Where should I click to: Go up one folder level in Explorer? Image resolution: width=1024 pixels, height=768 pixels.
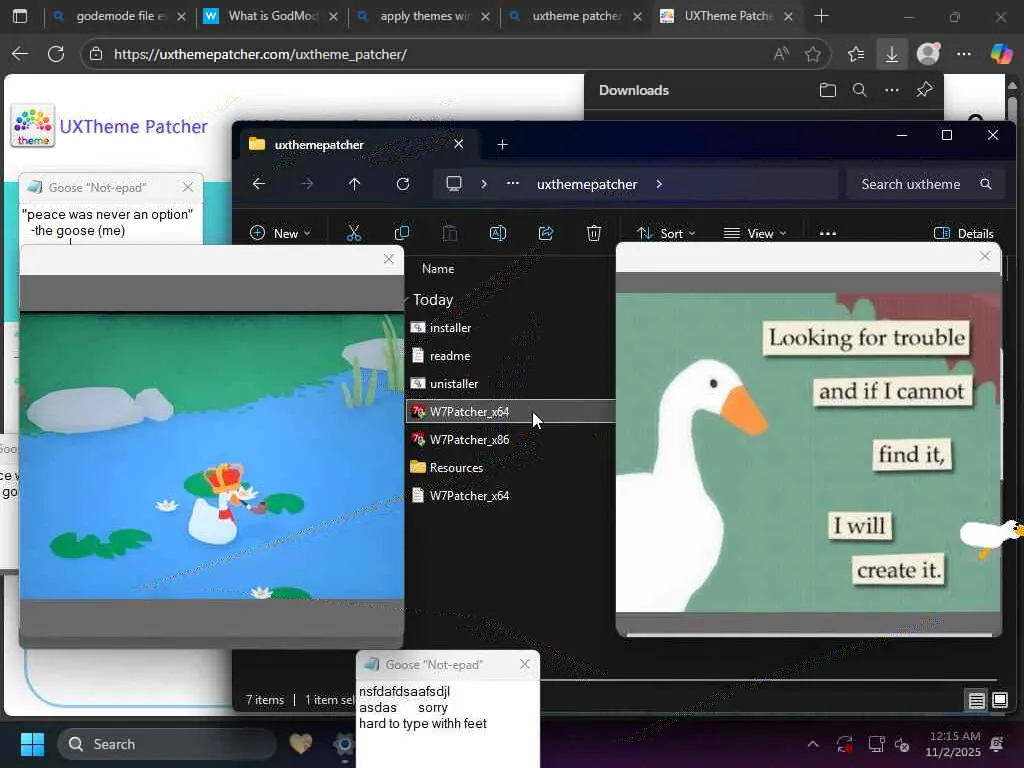354,184
